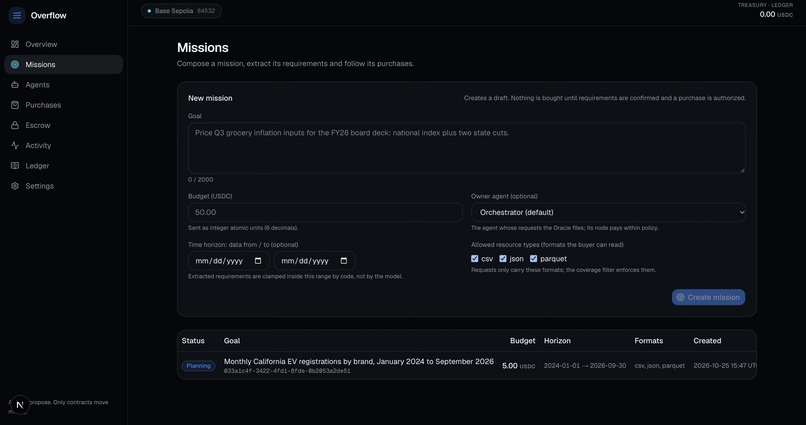The width and height of the screenshot is (806, 425).
Task: Open the California EV registrations mission row
Action: pos(467,365)
